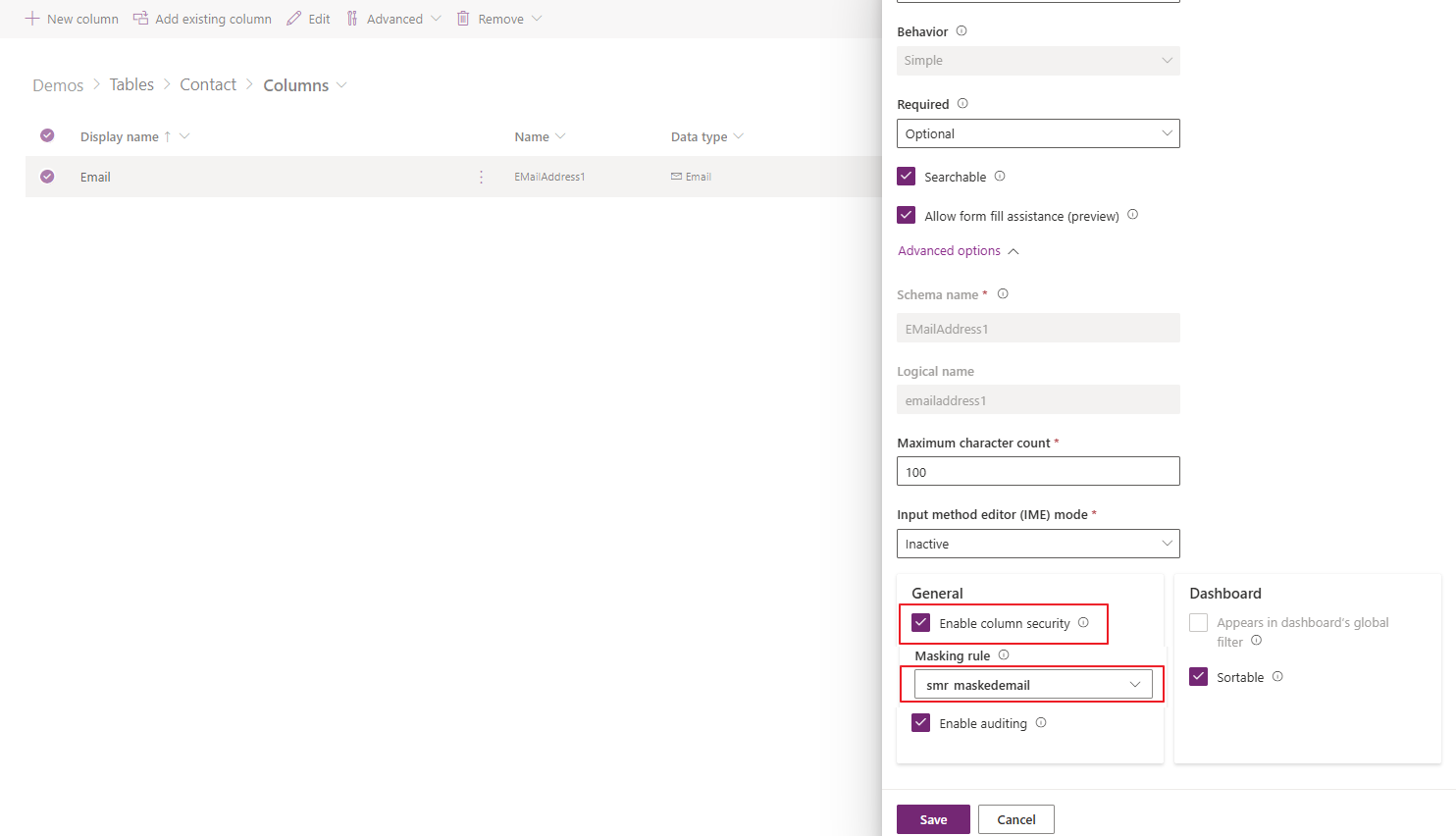Viewport: 1456px width, 836px height.
Task: Click the Advanced wand icon on toolbar
Action: click(x=352, y=18)
